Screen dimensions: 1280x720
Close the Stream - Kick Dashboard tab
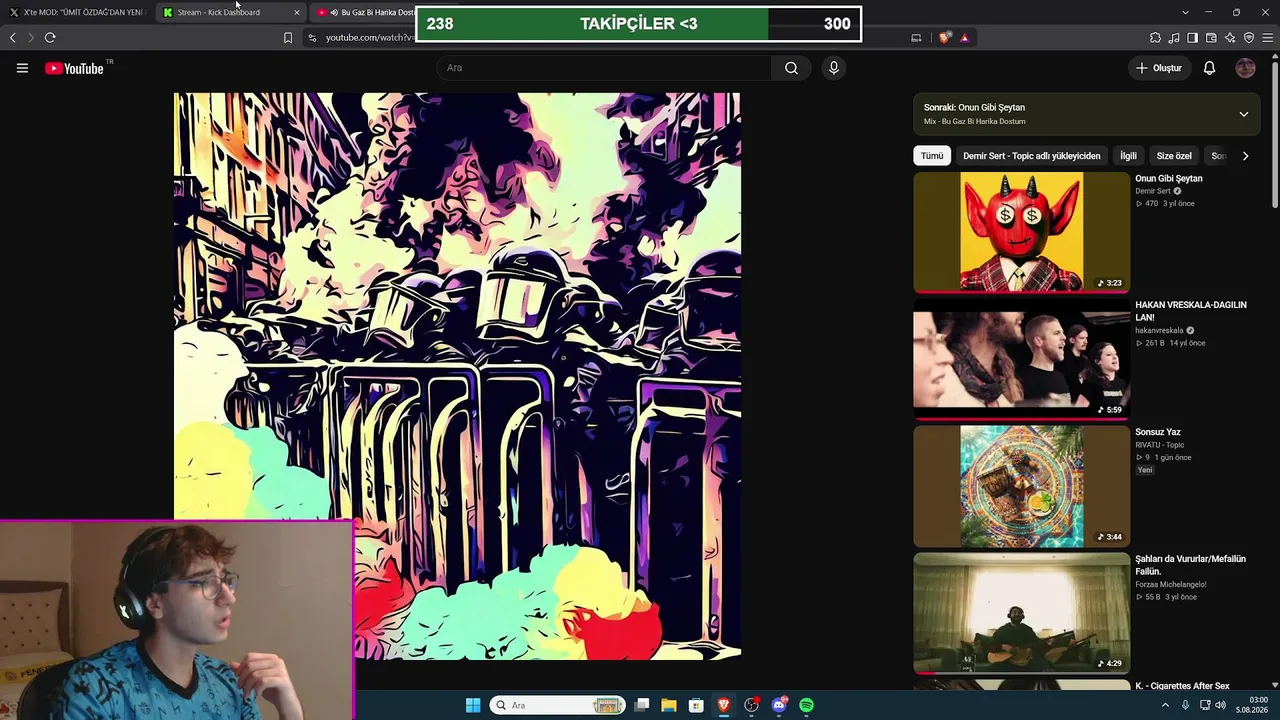pos(296,12)
